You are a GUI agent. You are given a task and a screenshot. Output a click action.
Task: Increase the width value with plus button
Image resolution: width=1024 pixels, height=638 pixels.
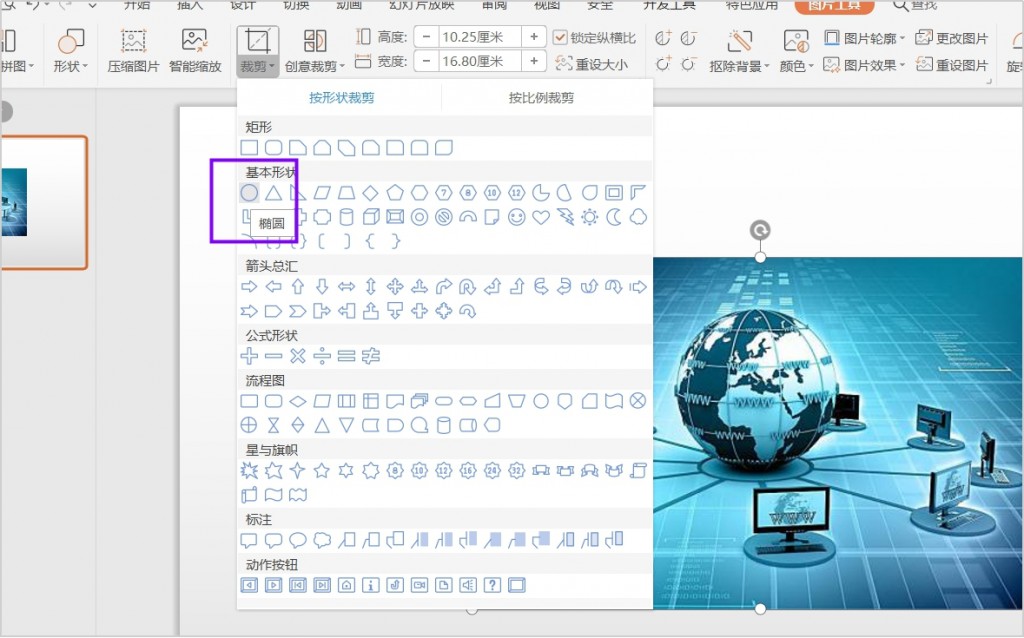(x=534, y=61)
